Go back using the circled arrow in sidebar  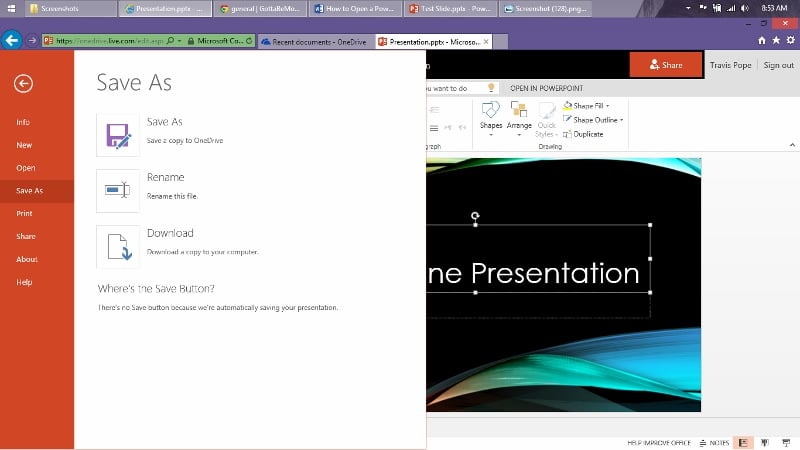[23, 84]
